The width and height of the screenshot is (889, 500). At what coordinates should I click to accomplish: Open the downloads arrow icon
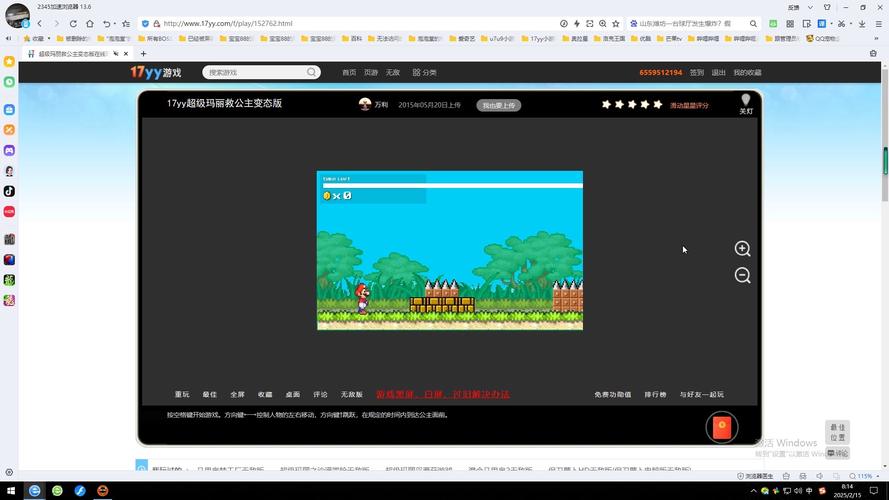(862, 24)
